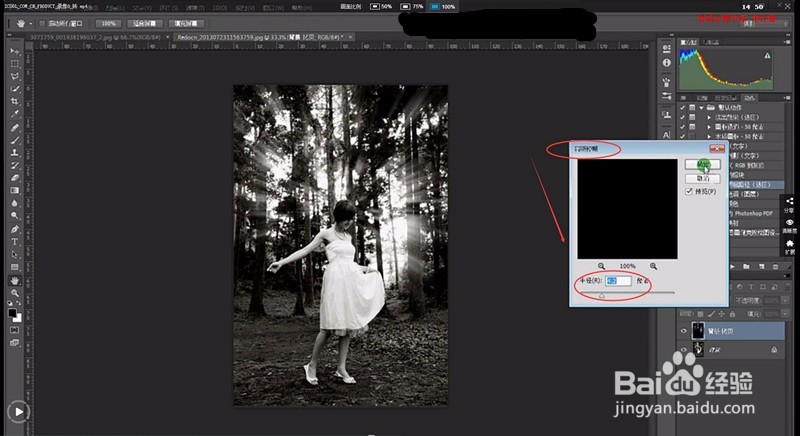The height and width of the screenshot is (436, 800).
Task: Open the Actions panel tab
Action: [749, 97]
